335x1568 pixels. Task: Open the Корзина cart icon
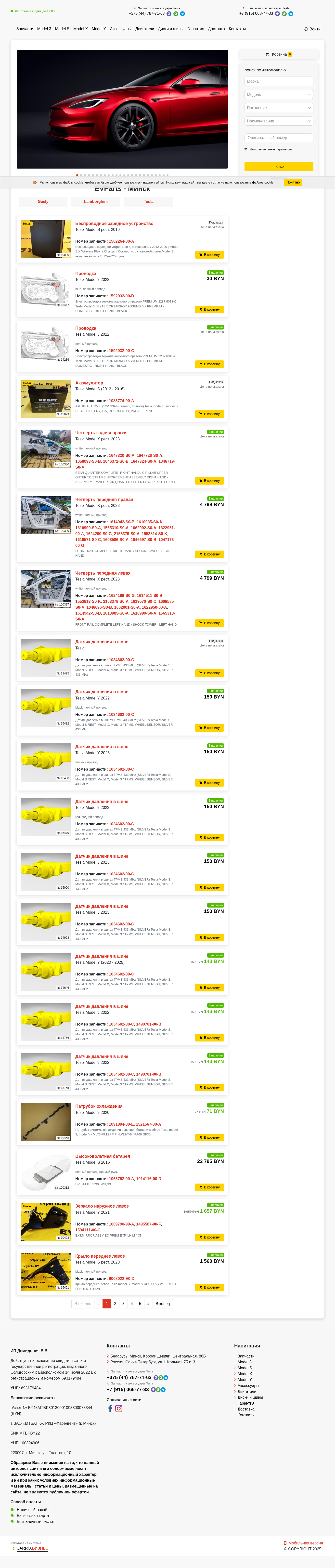268,54
